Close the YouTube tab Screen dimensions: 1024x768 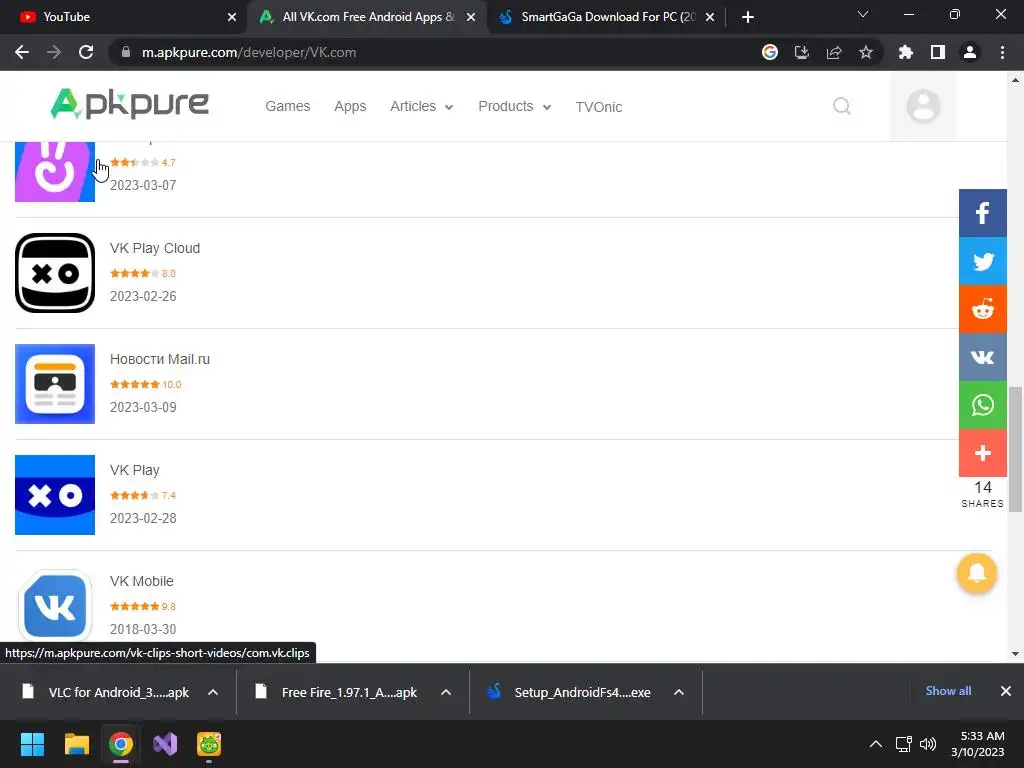pos(232,17)
